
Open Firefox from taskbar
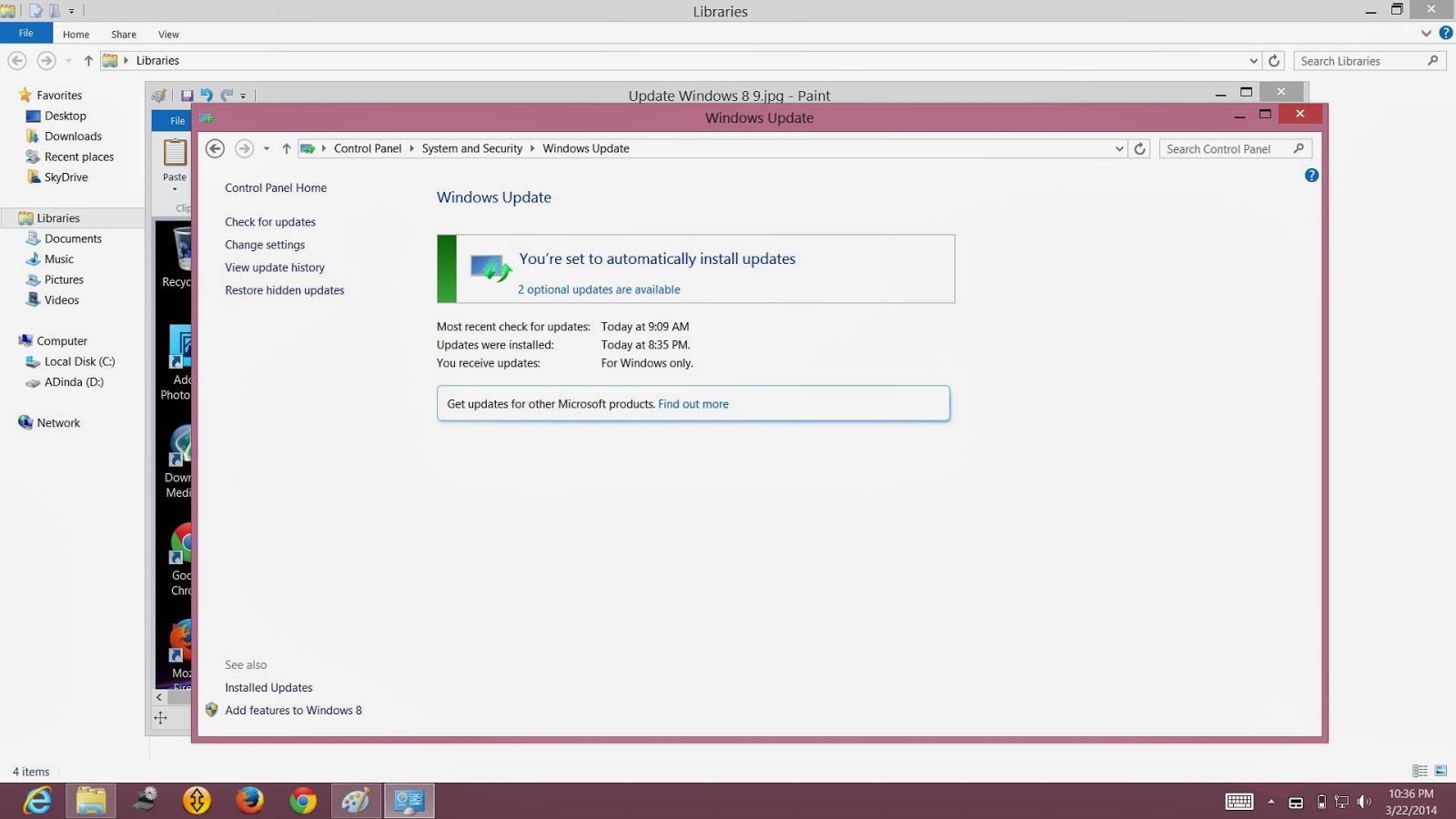tap(249, 801)
